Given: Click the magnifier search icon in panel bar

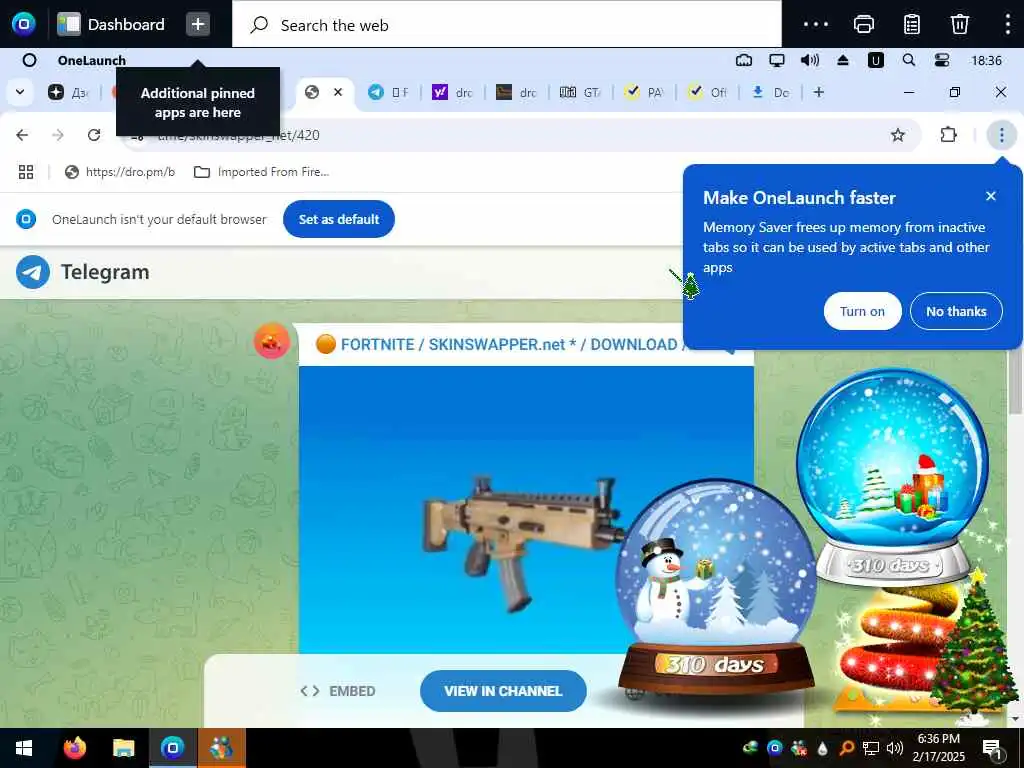Looking at the screenshot, I should pyautogui.click(x=908, y=60).
